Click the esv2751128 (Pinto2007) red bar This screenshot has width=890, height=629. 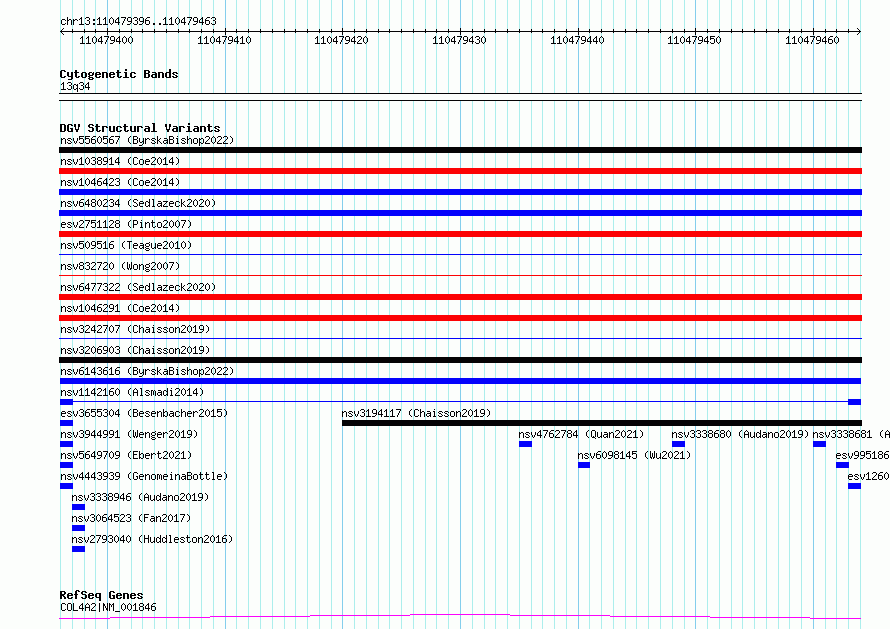click(460, 234)
